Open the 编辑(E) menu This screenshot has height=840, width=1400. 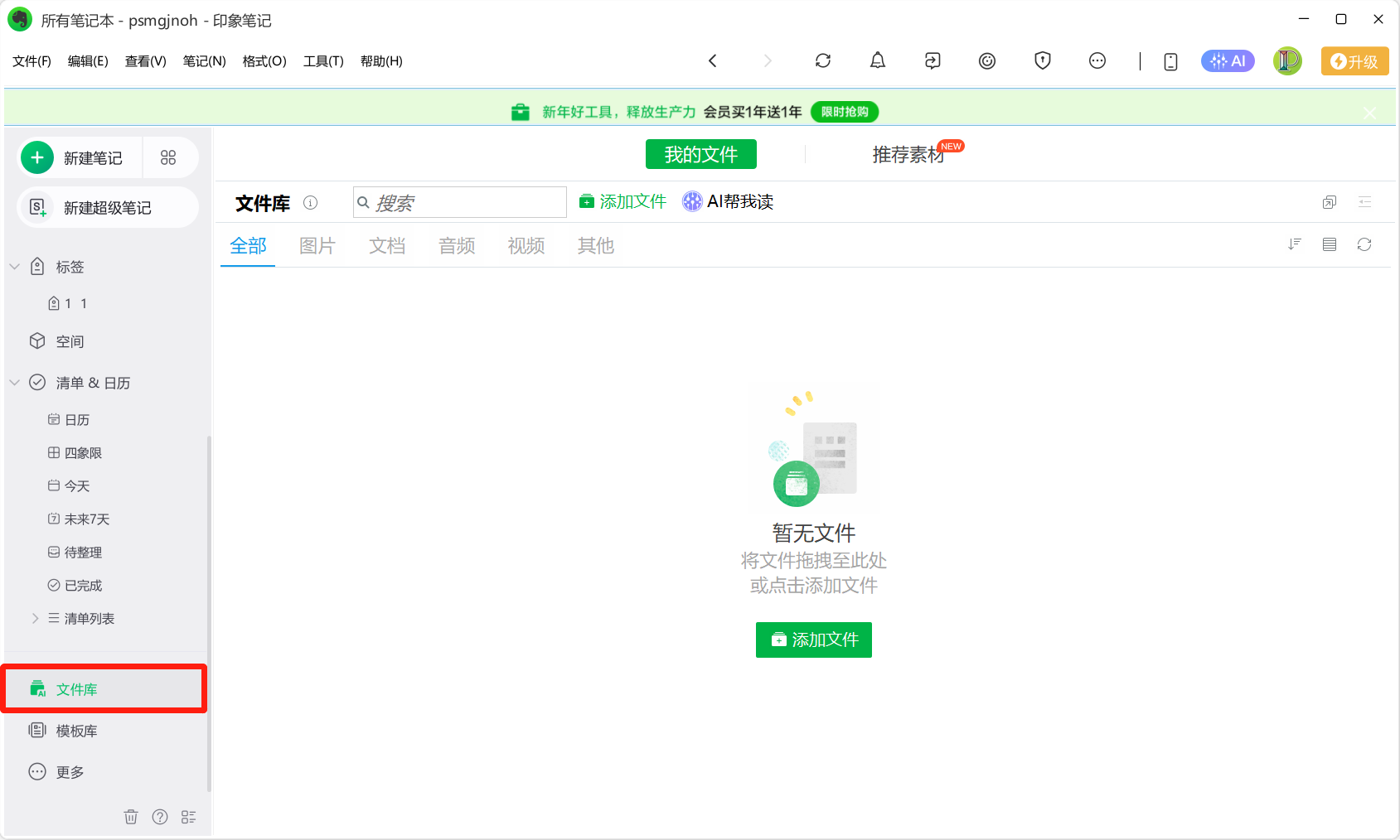pyautogui.click(x=88, y=61)
